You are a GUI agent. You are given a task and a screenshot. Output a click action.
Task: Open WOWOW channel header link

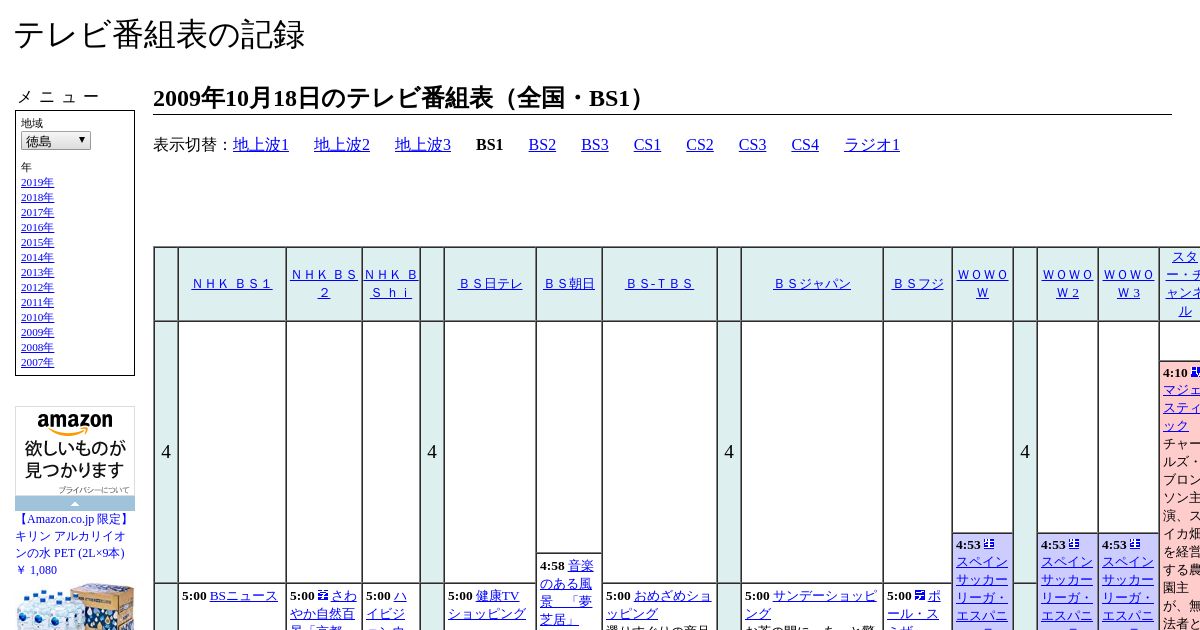982,284
